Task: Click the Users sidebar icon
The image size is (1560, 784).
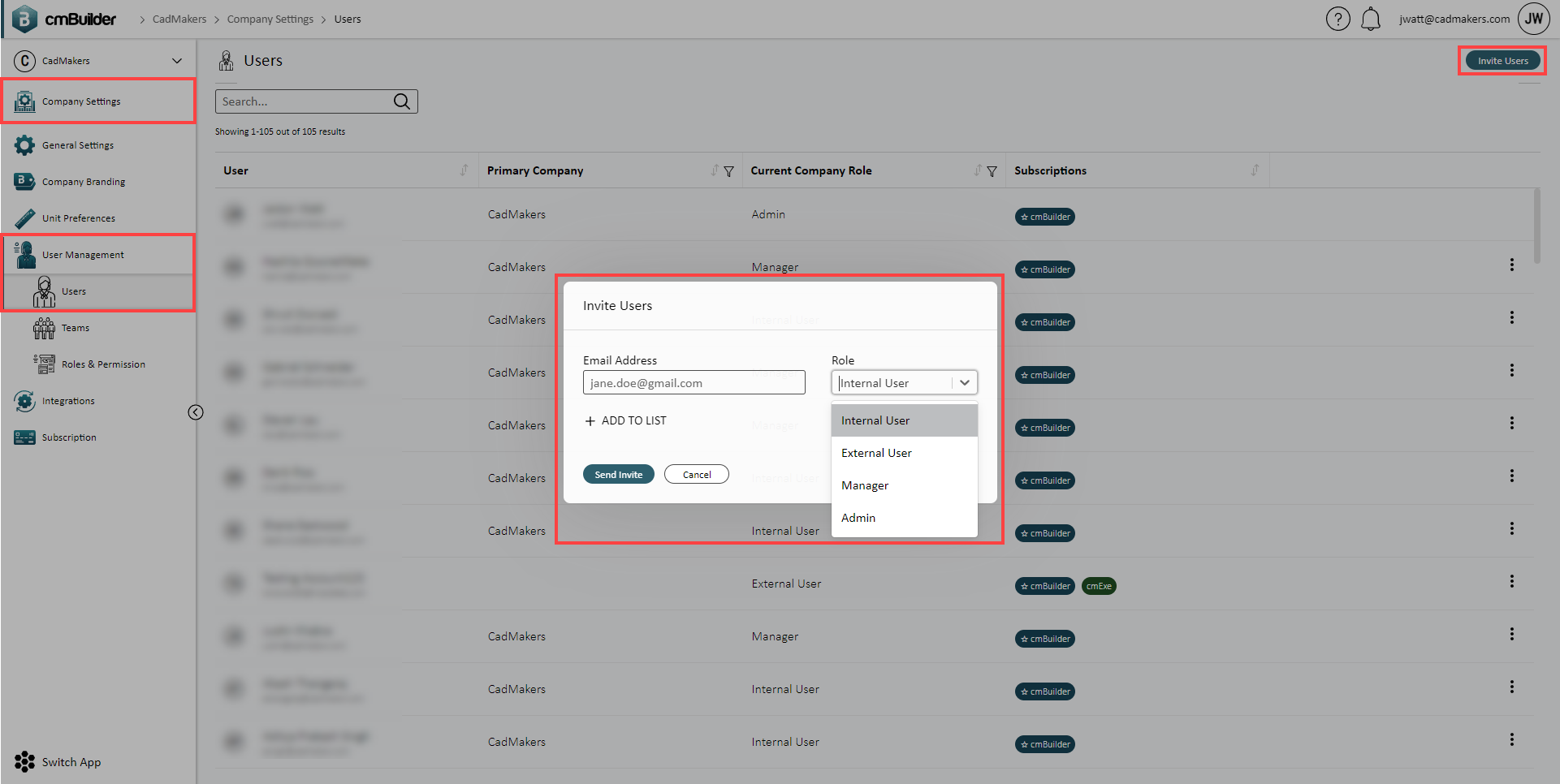Action: (x=45, y=291)
